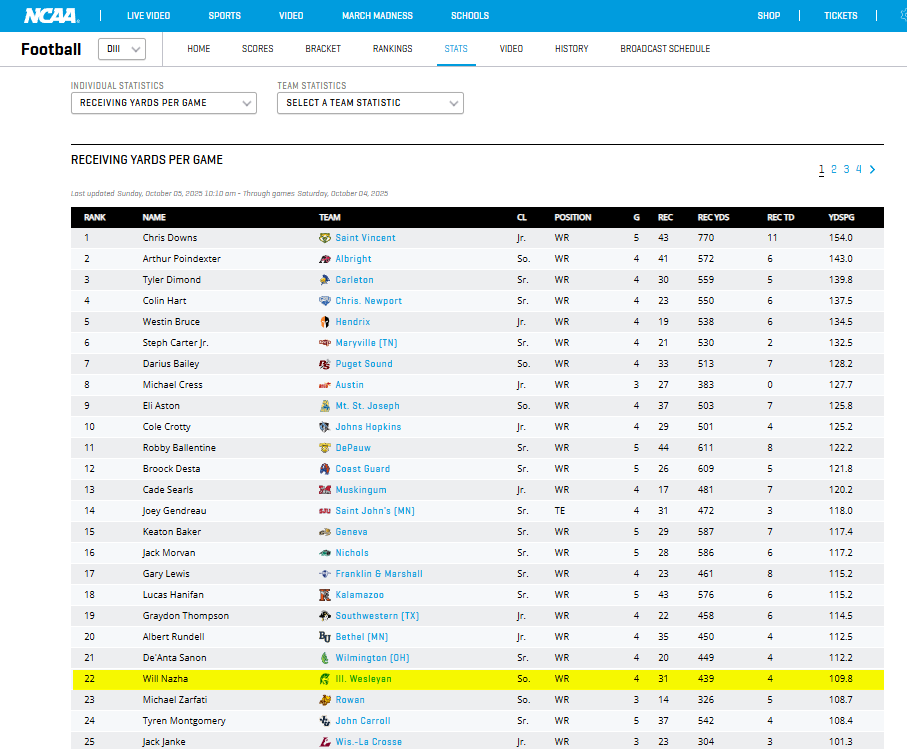
Task: Open the Ill. Wesleyan team link
Action: click(363, 679)
